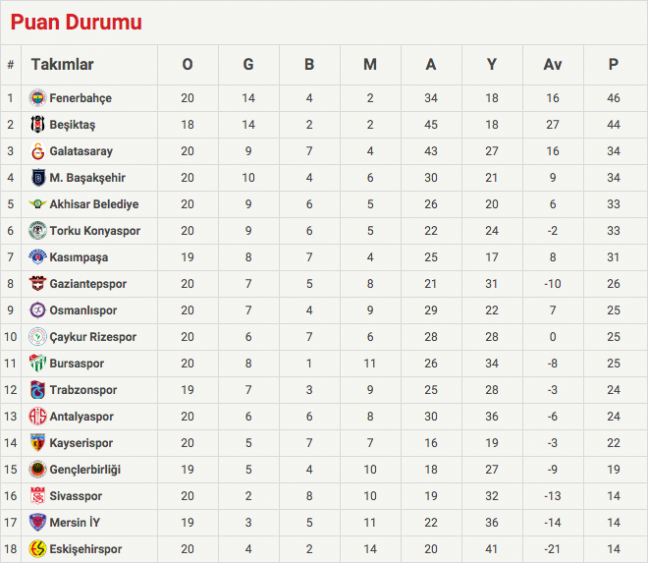Select the Mersin İY team name

(75, 523)
